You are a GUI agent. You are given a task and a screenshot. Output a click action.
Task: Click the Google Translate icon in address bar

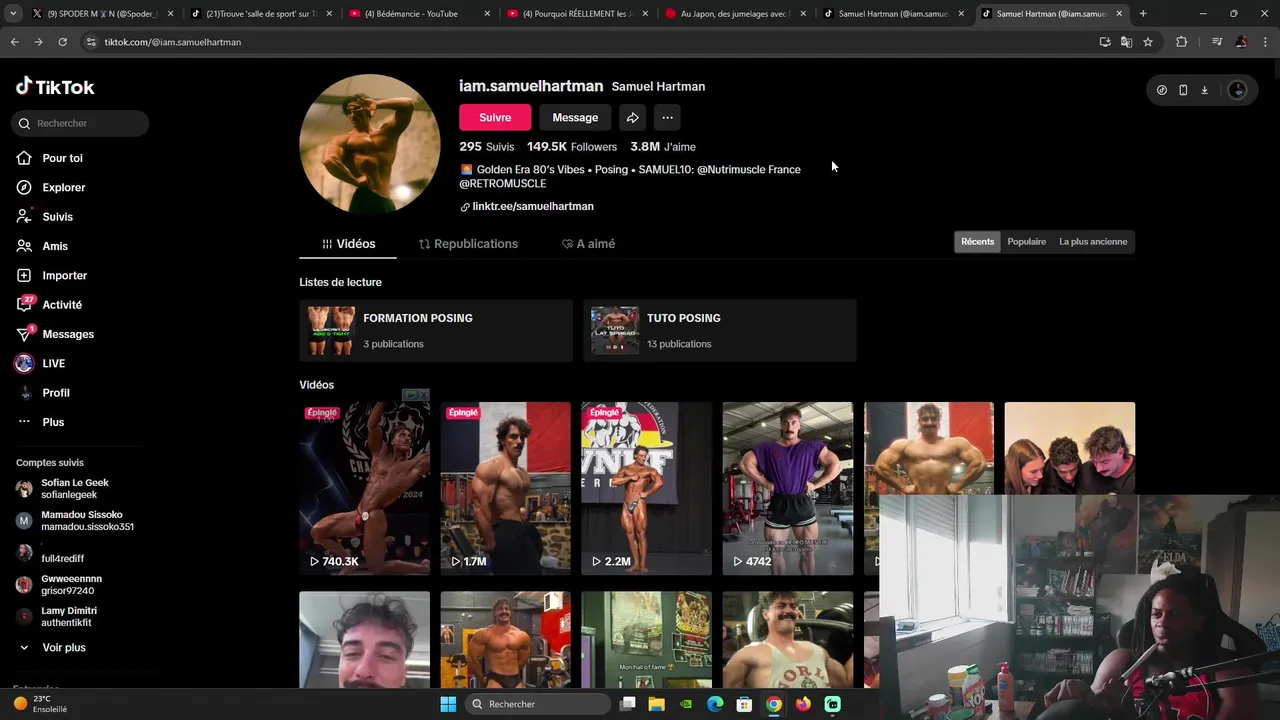[x=1126, y=42]
